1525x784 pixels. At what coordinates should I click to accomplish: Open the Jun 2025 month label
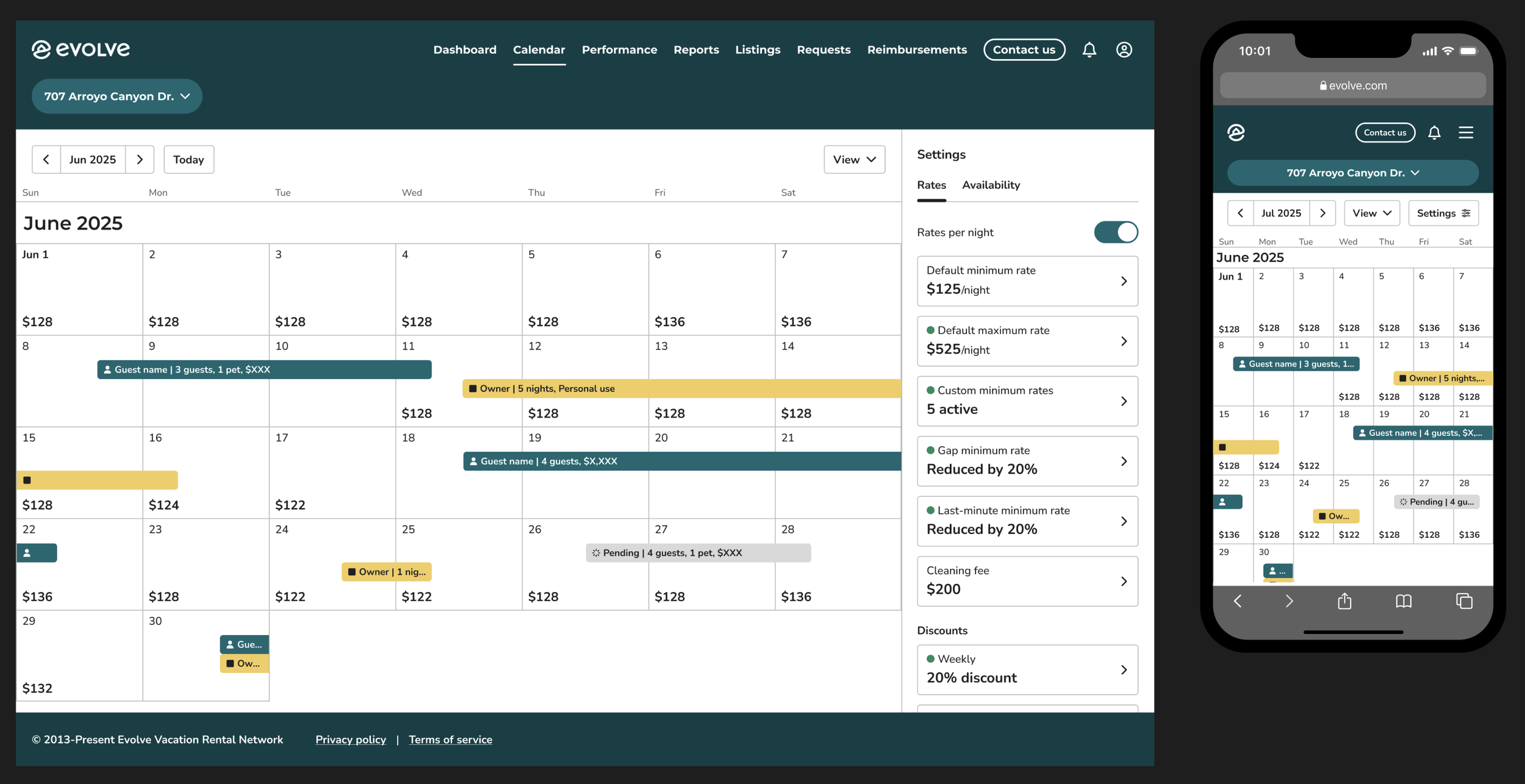[93, 160]
